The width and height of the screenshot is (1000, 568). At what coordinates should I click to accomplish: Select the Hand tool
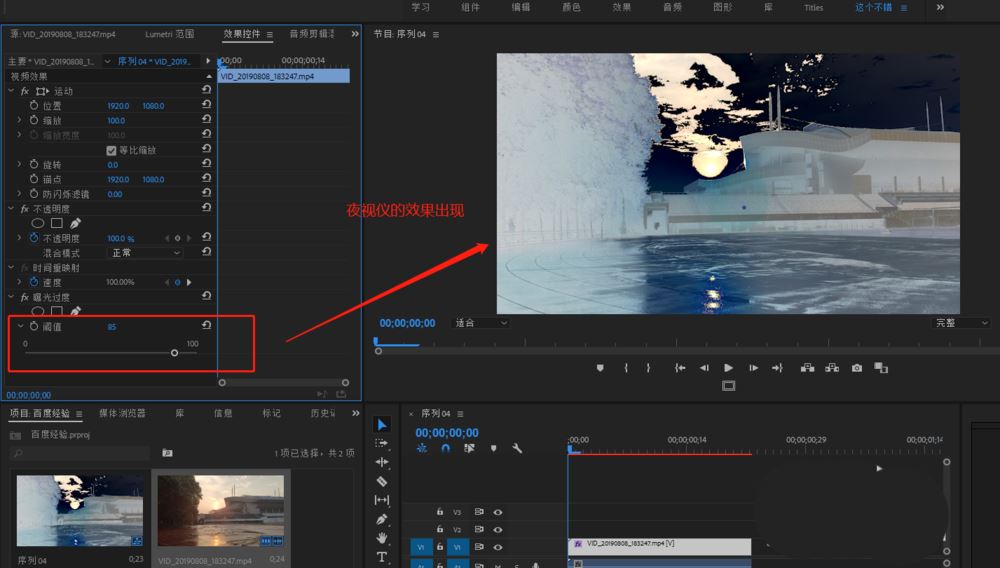point(381,538)
